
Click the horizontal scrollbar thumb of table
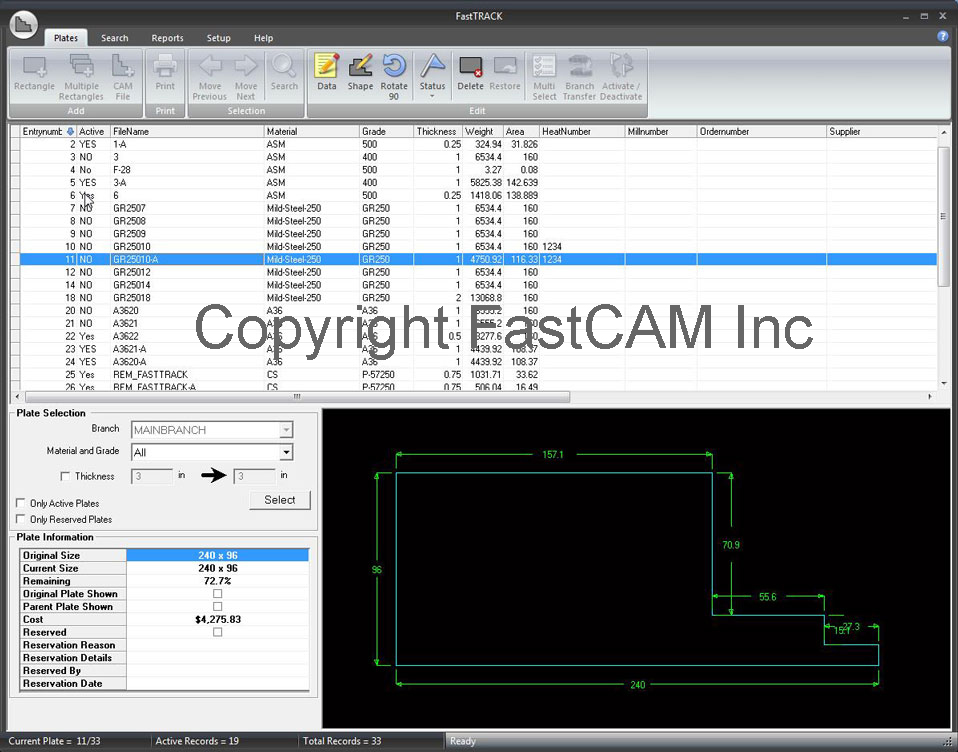pos(298,396)
